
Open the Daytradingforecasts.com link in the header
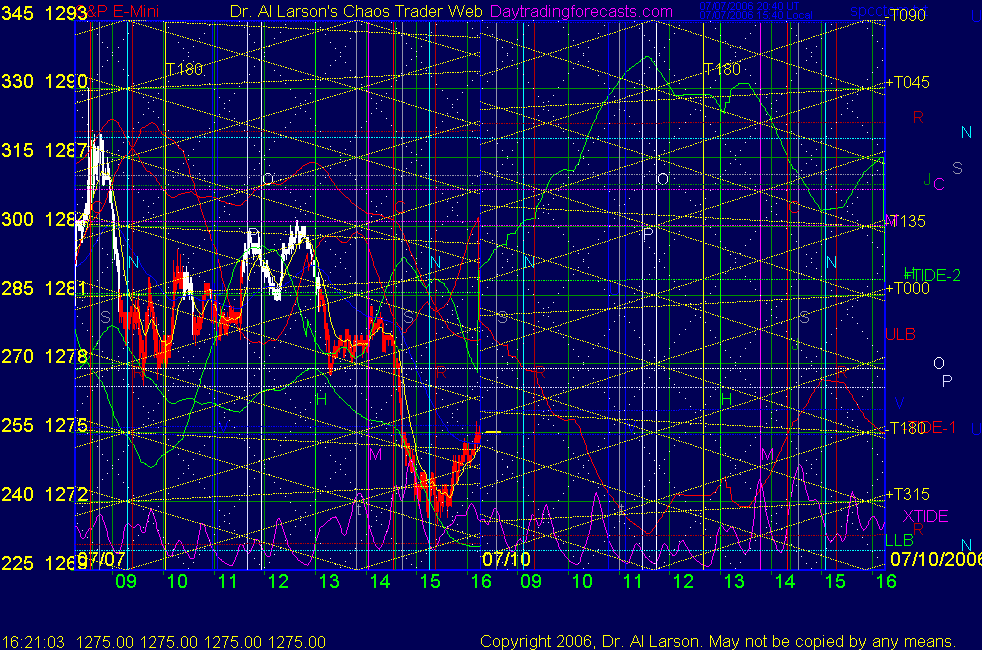pyautogui.click(x=581, y=11)
